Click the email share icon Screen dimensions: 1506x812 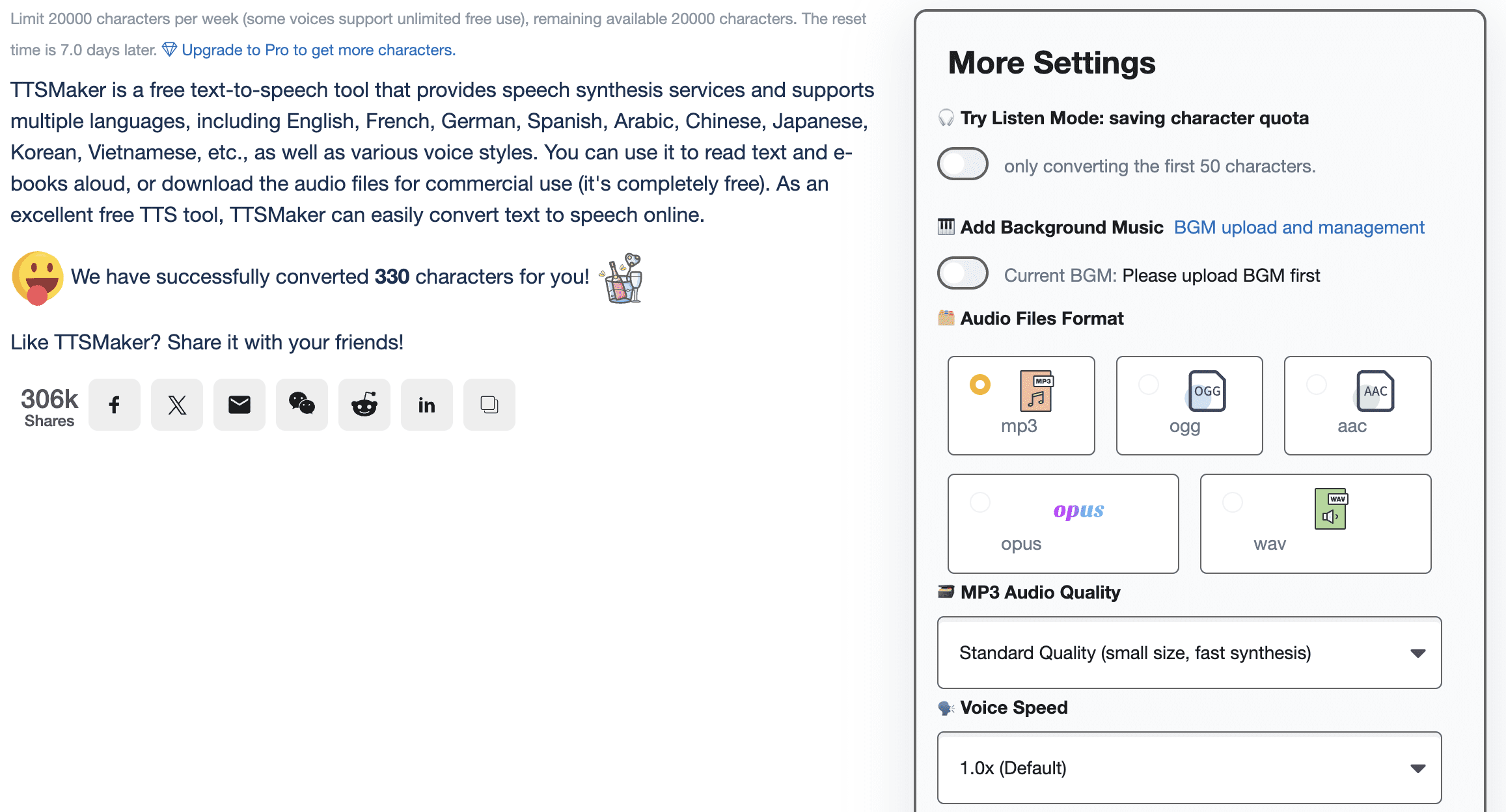pyautogui.click(x=240, y=405)
